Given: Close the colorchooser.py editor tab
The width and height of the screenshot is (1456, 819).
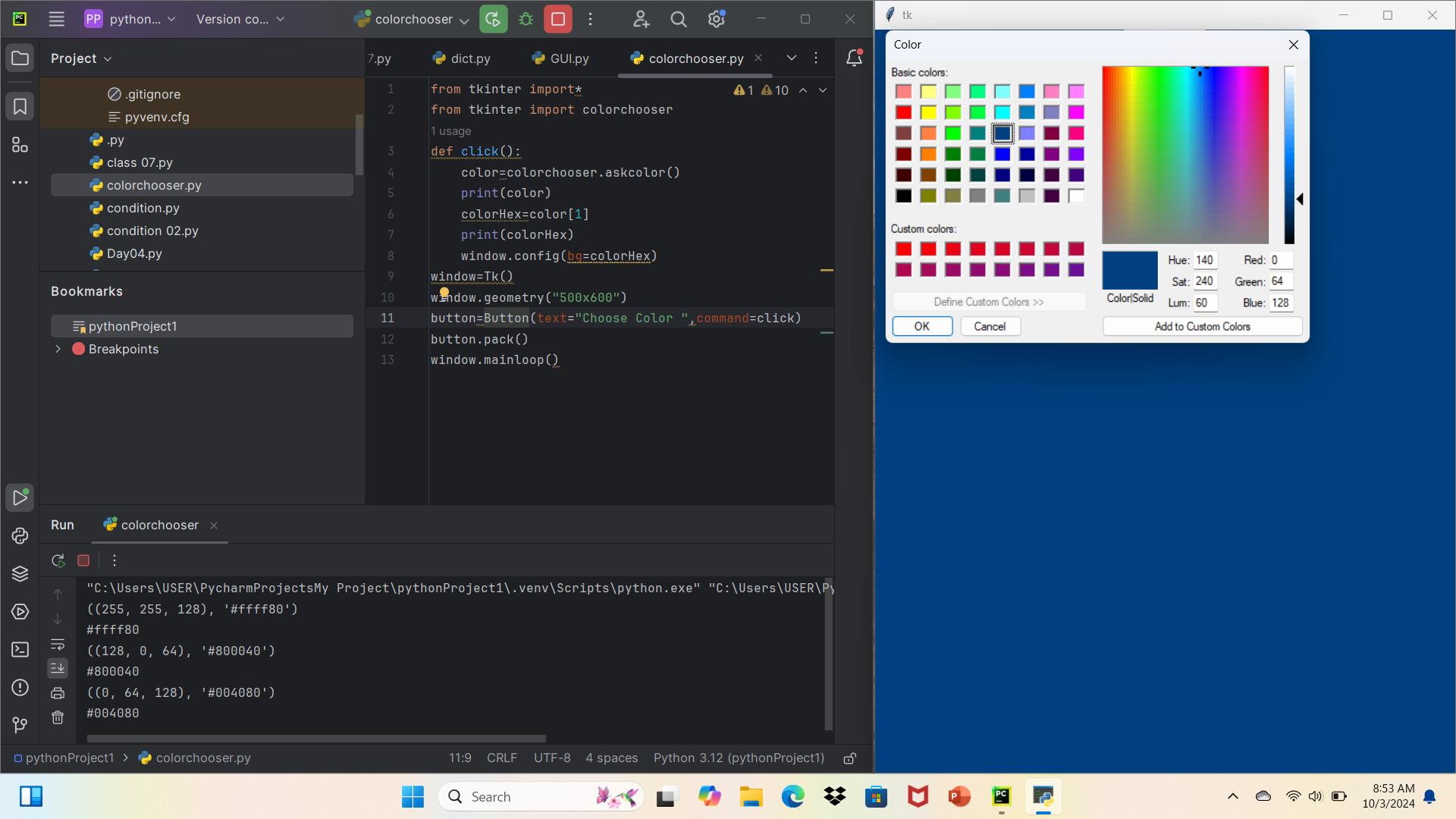Looking at the screenshot, I should (758, 58).
